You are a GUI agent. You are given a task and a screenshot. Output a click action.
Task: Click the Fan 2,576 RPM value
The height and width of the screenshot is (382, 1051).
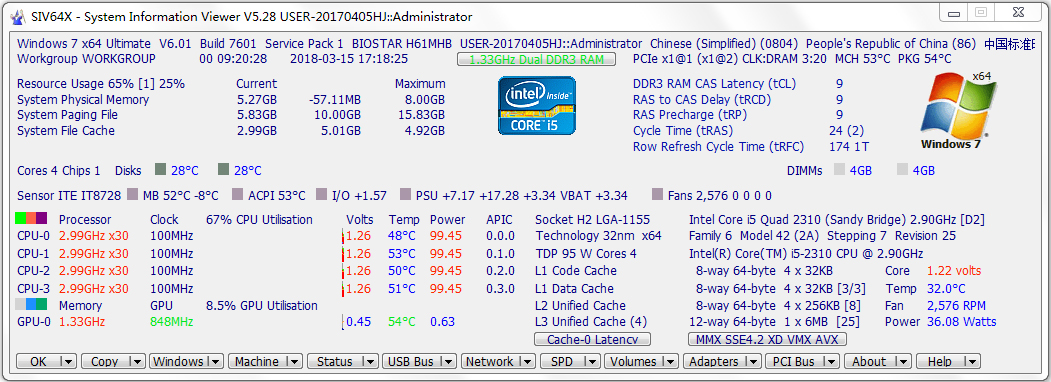click(956, 305)
